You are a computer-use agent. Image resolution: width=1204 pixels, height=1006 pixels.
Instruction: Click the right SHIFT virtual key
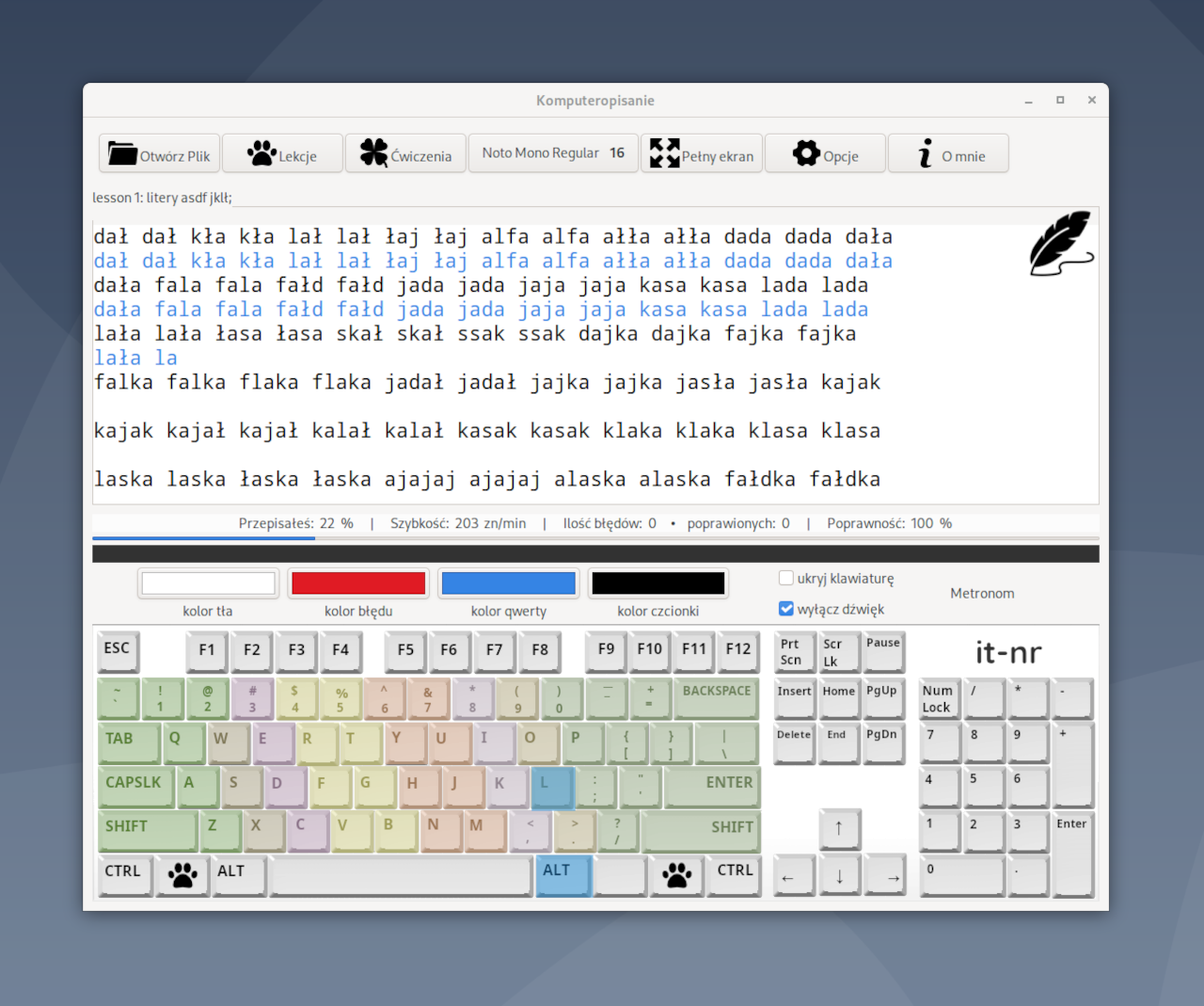tap(702, 832)
